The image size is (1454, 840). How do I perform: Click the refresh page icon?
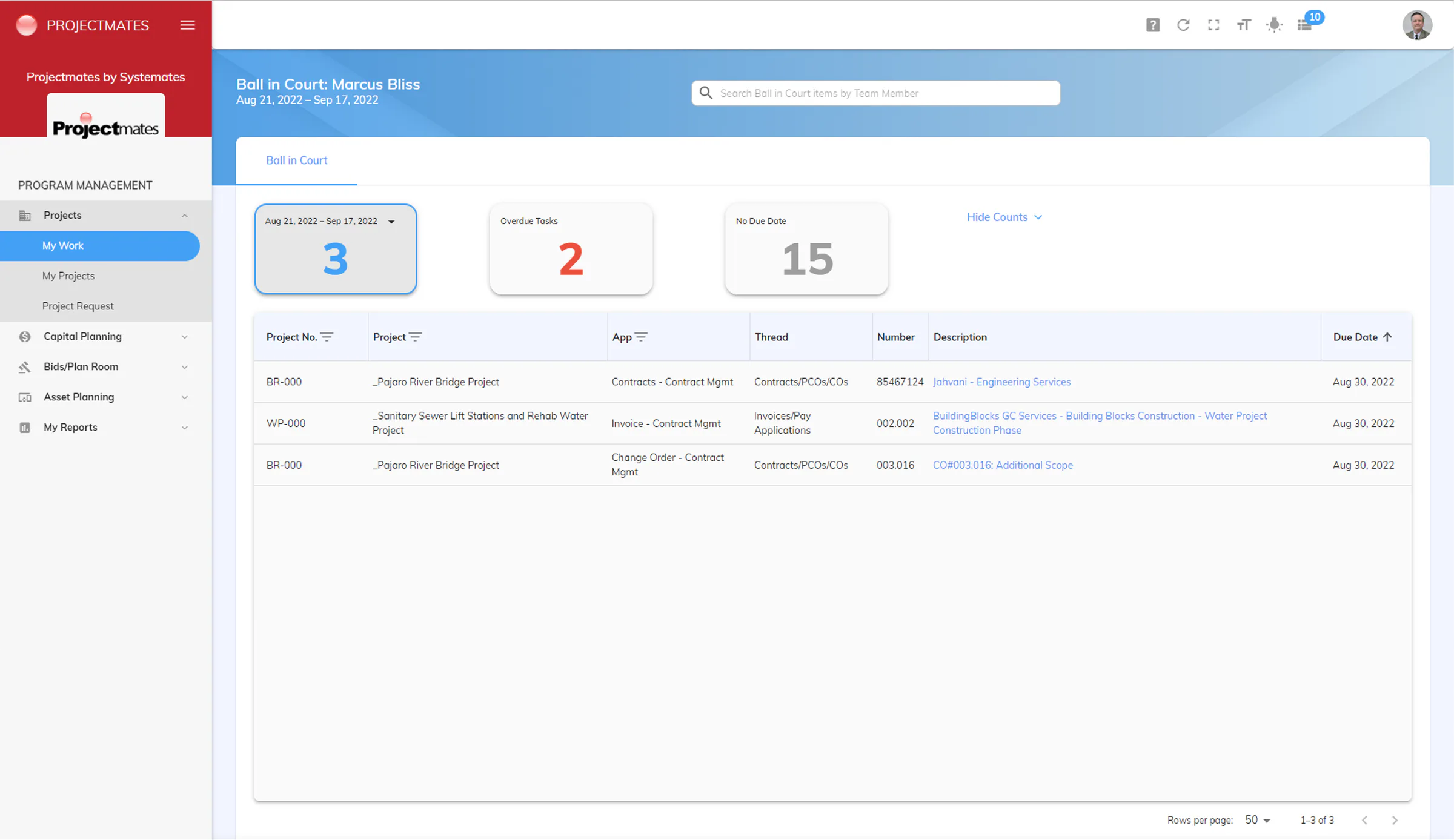click(1183, 25)
